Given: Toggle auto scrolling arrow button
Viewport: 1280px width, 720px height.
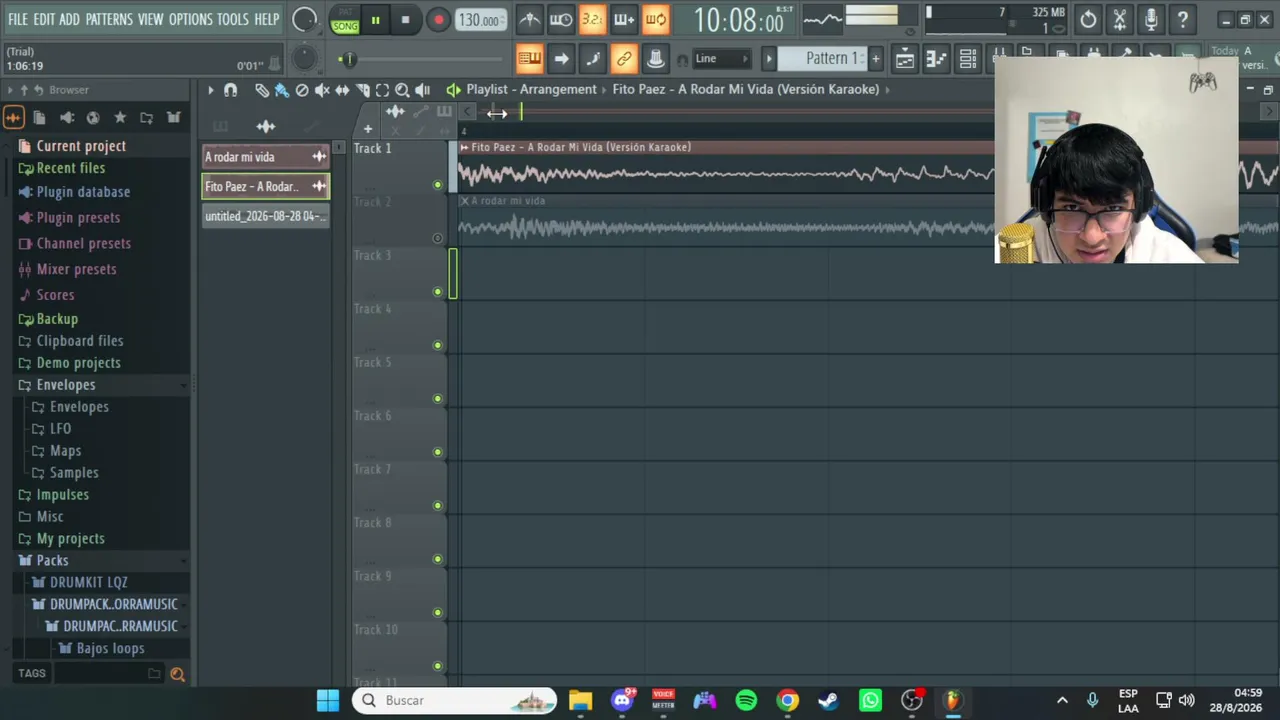Looking at the screenshot, I should (561, 59).
